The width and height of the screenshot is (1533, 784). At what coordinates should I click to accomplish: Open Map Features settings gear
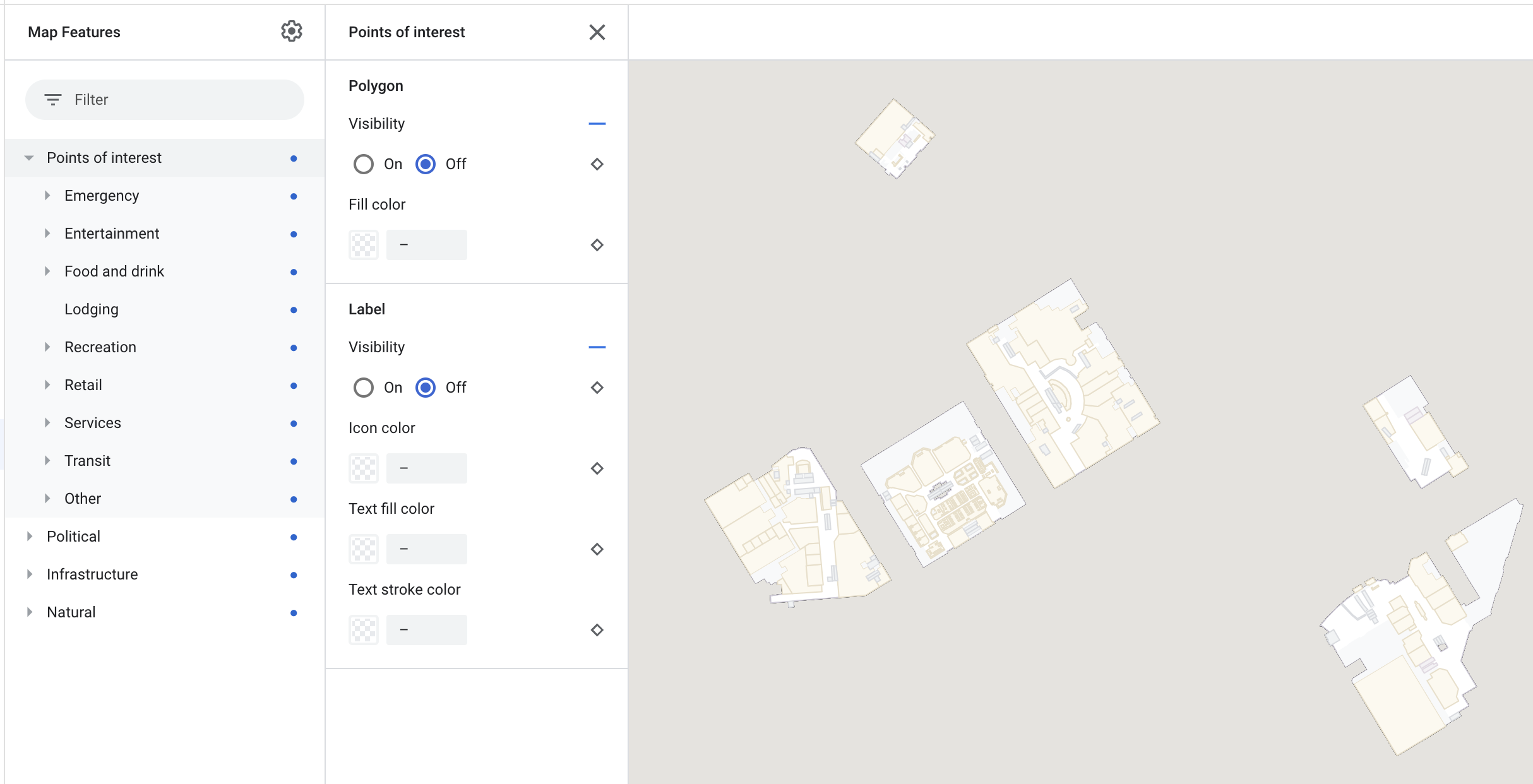coord(291,32)
